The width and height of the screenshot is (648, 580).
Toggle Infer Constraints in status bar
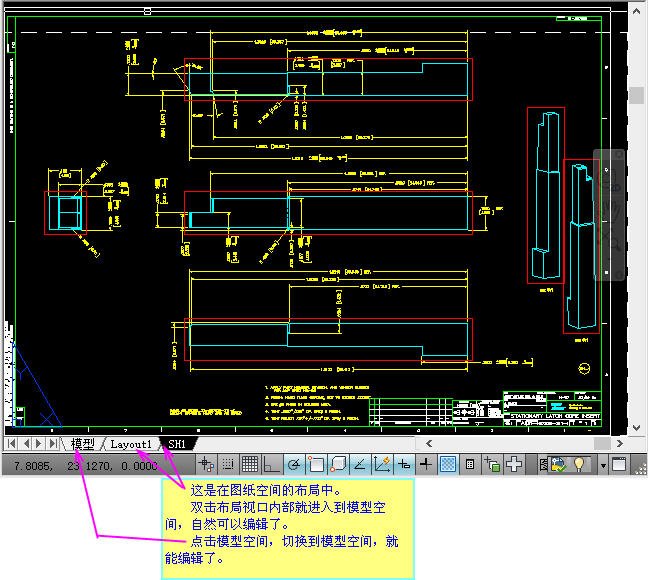[206, 464]
